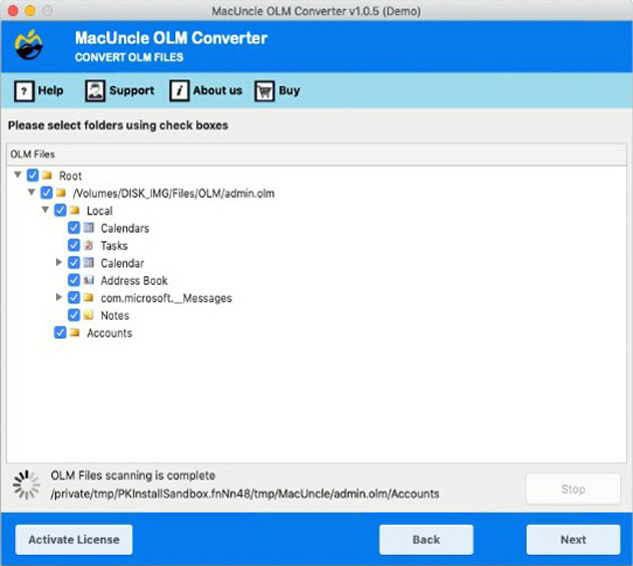633x566 pixels.
Task: Uncheck the Notes checkbox
Action: click(74, 315)
